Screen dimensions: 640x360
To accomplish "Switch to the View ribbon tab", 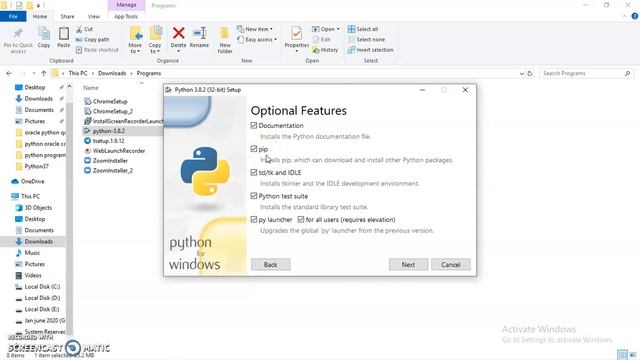I will click(93, 16).
